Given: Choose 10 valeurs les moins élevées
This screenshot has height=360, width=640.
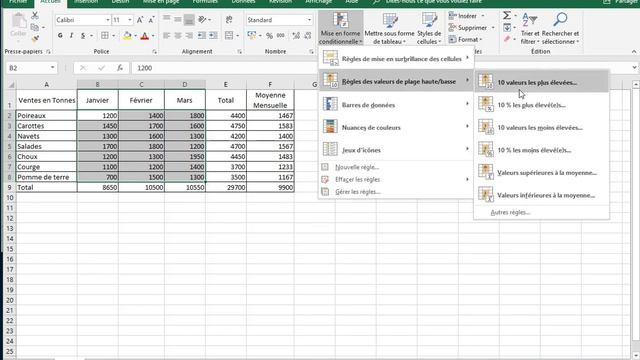Looking at the screenshot, I should click(x=541, y=127).
